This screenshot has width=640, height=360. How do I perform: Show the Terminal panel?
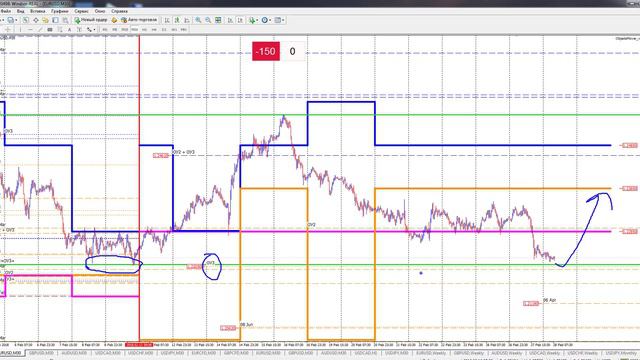[x=55, y=20]
